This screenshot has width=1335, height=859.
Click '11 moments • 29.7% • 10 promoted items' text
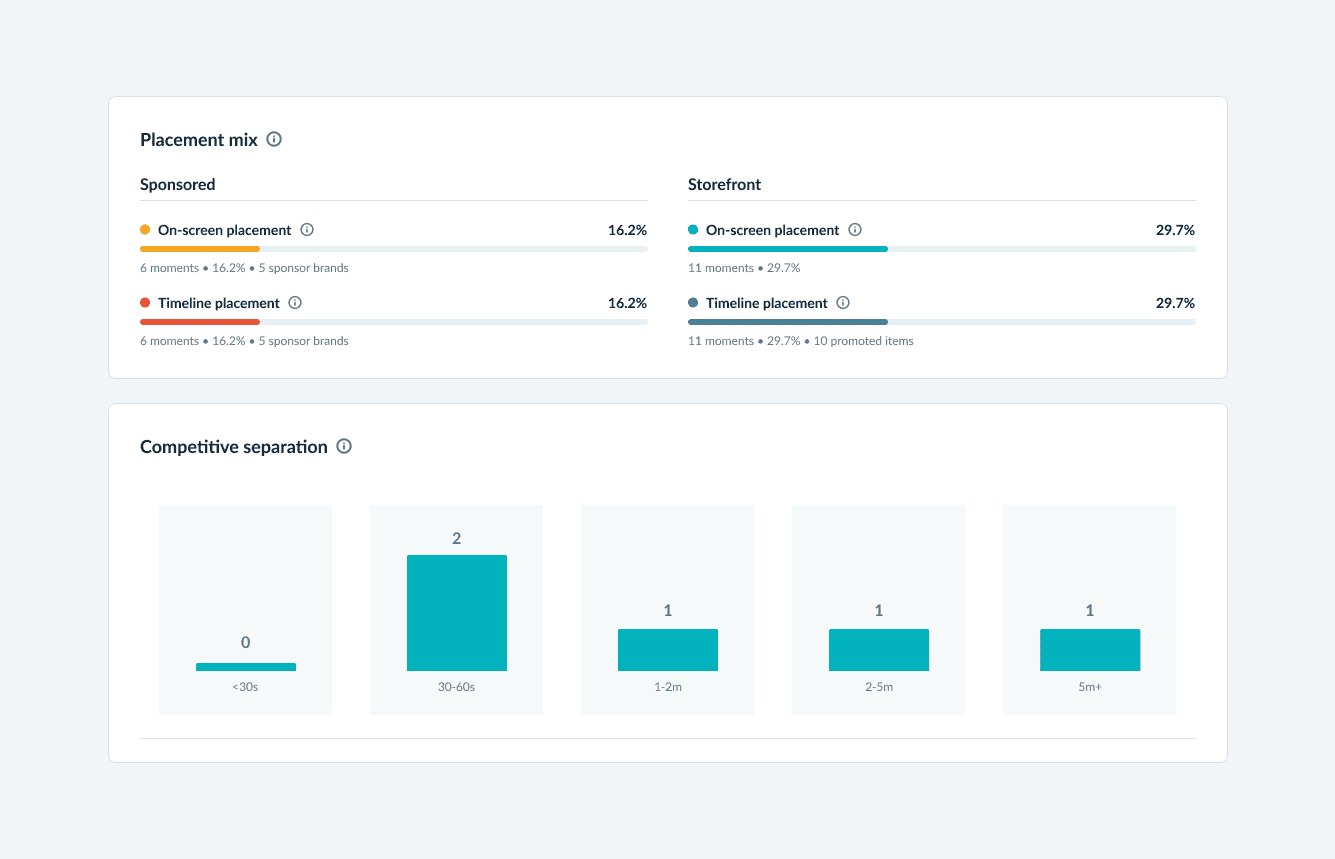[x=801, y=341]
